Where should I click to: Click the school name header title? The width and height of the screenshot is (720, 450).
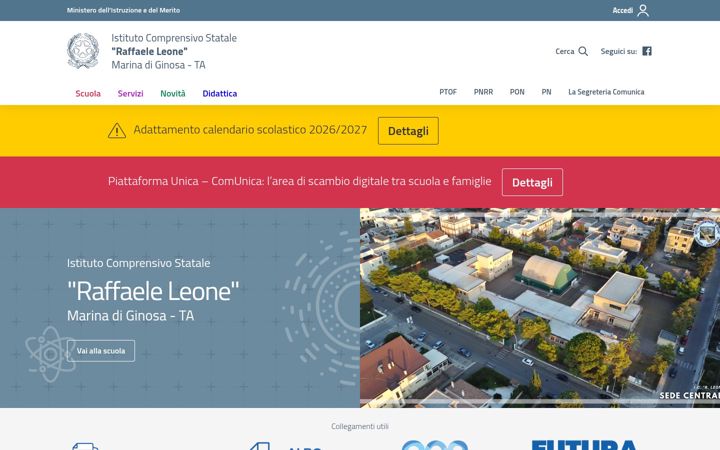(x=174, y=51)
